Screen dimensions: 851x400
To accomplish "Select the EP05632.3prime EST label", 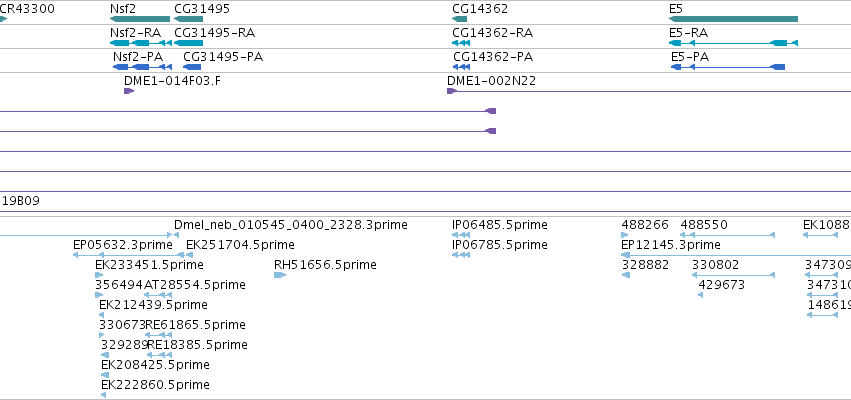I will pos(123,245).
